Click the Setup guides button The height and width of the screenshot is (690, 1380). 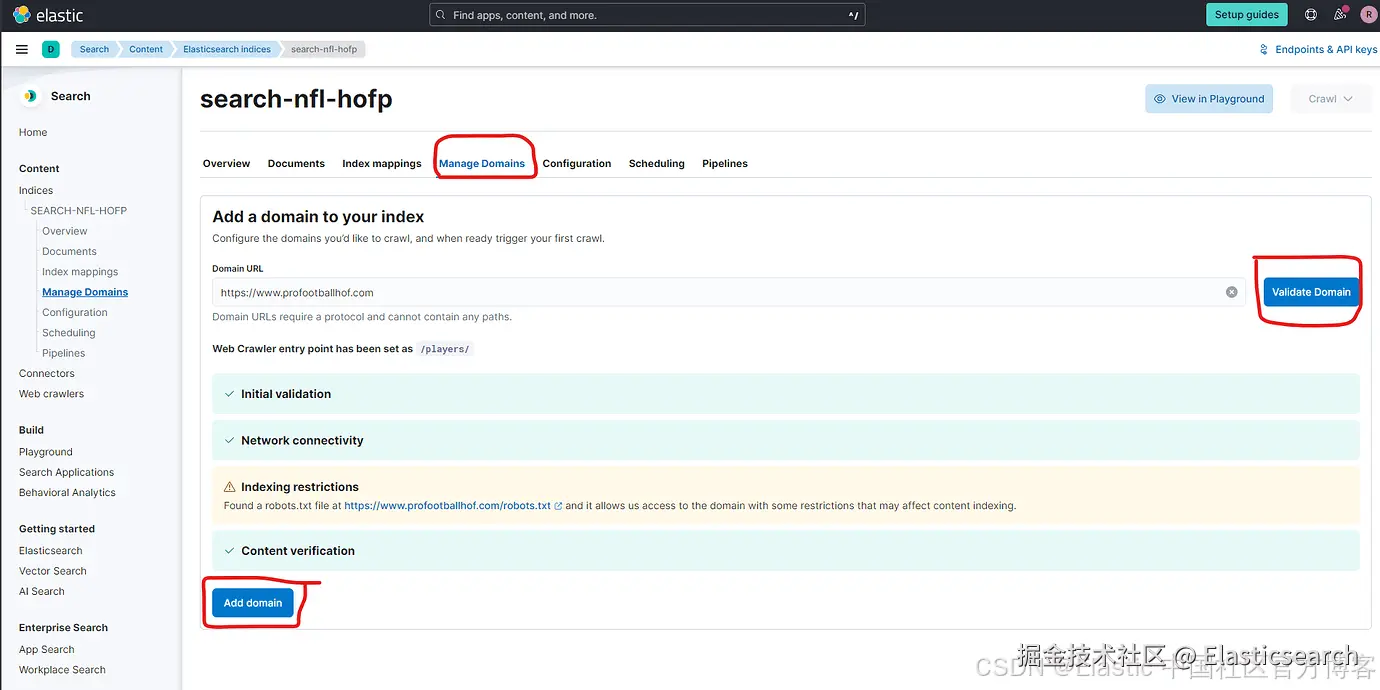1247,15
